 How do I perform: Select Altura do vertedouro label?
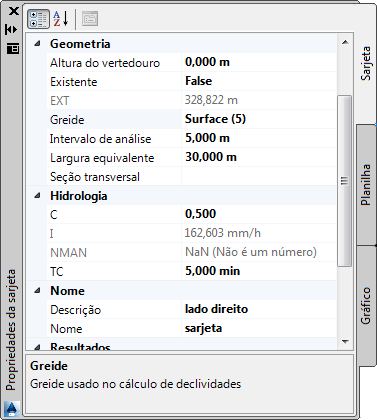coord(105,63)
